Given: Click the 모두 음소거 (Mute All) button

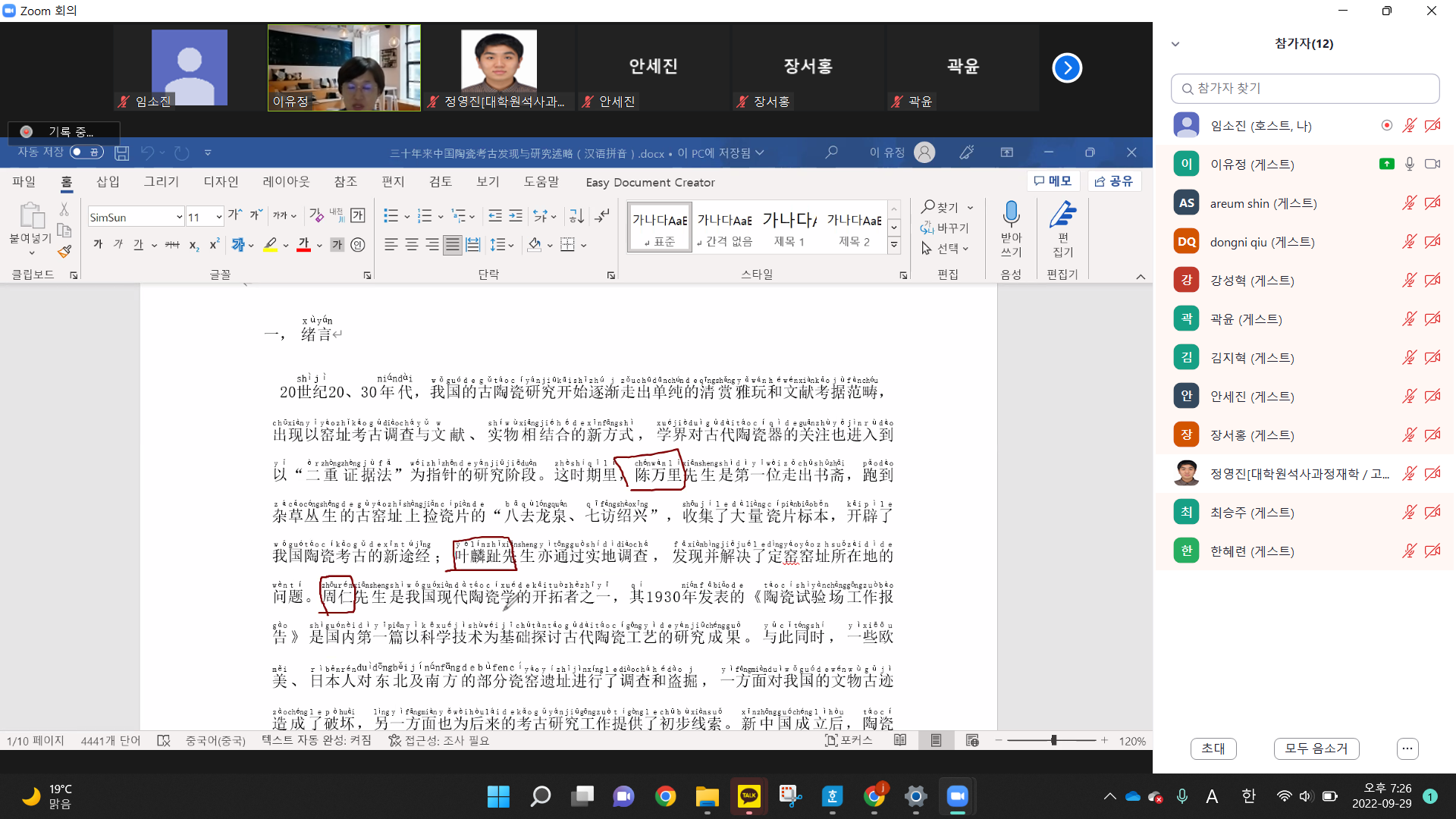Looking at the screenshot, I should pyautogui.click(x=1316, y=748).
